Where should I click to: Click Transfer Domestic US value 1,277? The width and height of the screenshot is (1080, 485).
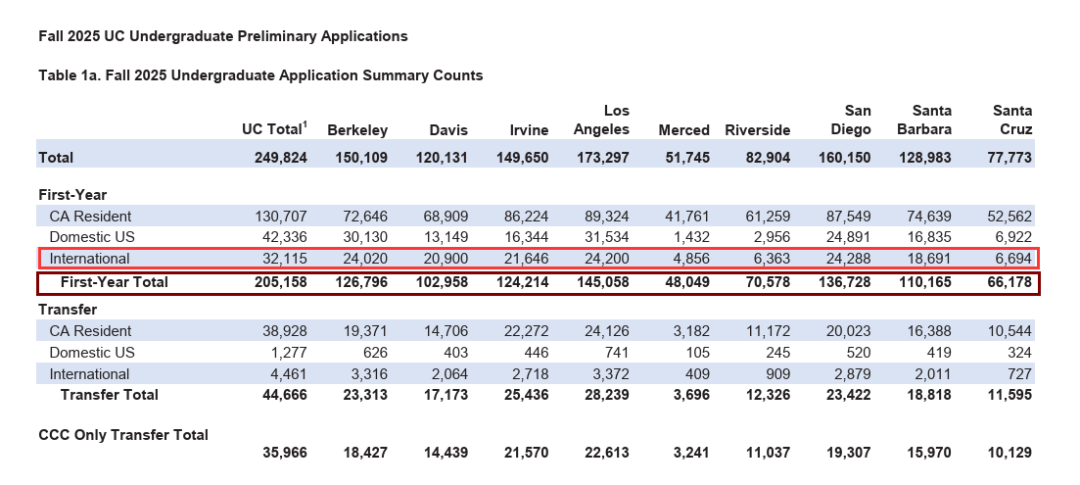(288, 353)
